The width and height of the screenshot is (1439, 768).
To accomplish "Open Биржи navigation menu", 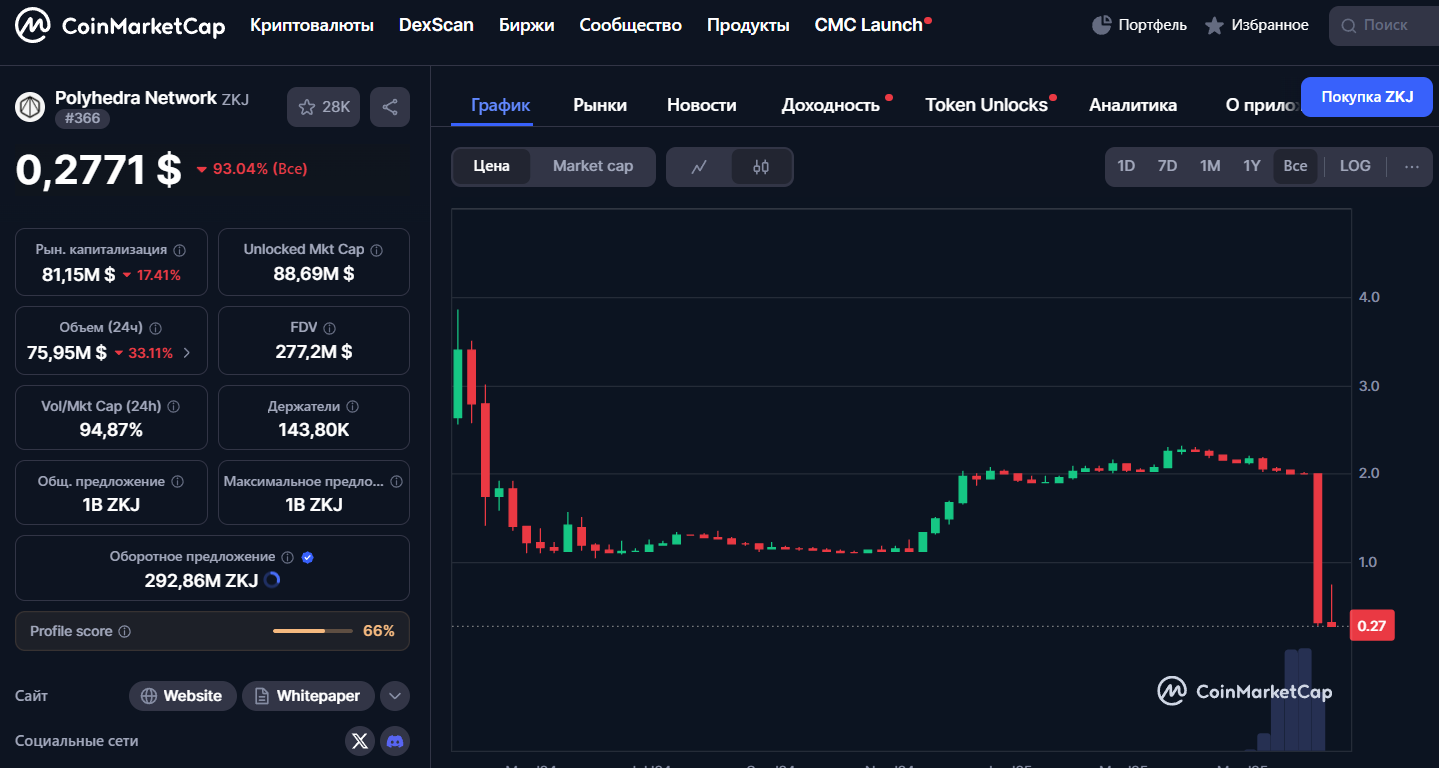I will pos(526,25).
